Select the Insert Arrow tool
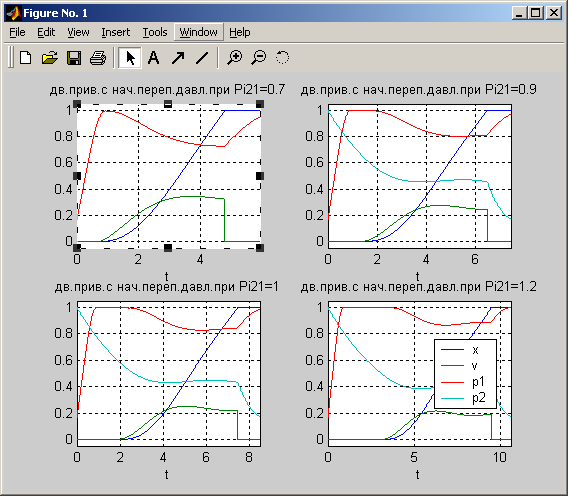568x496 pixels. click(x=178, y=58)
